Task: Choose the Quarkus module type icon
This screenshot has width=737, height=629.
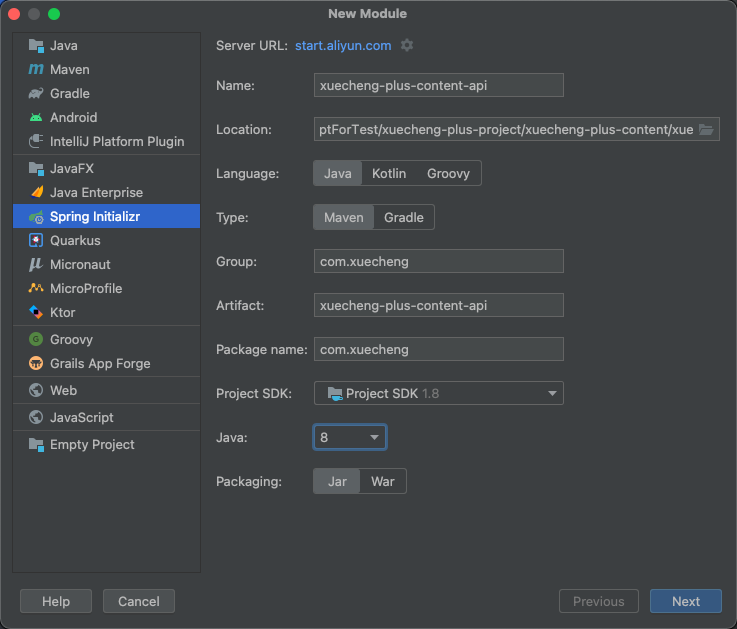Action: click(x=36, y=241)
